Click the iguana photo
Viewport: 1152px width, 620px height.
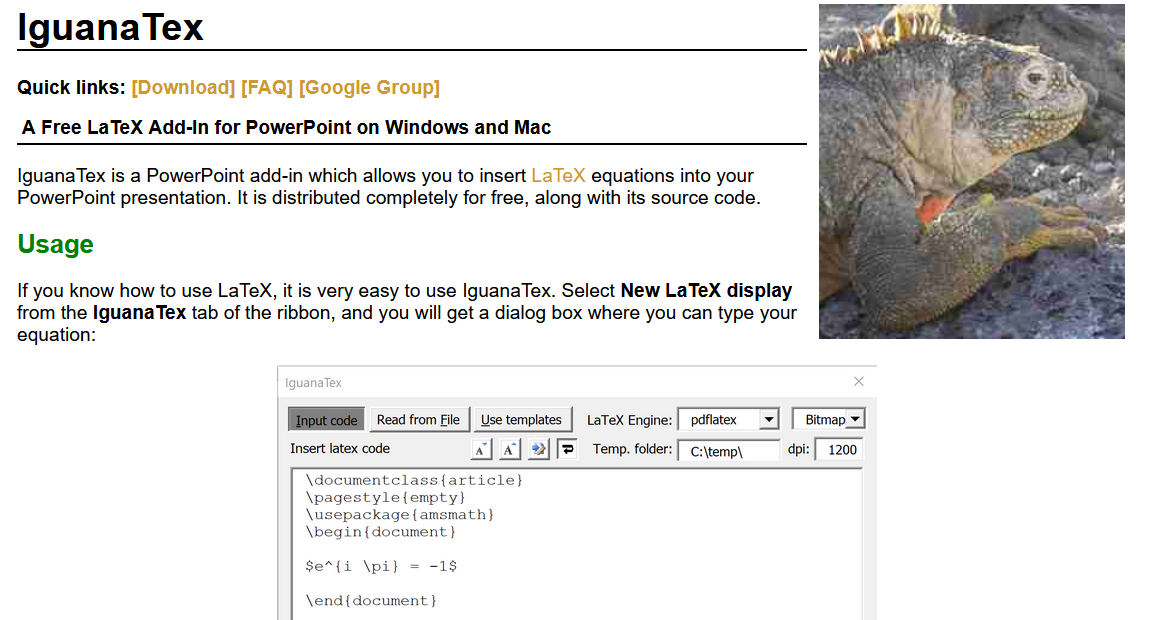[x=971, y=171]
